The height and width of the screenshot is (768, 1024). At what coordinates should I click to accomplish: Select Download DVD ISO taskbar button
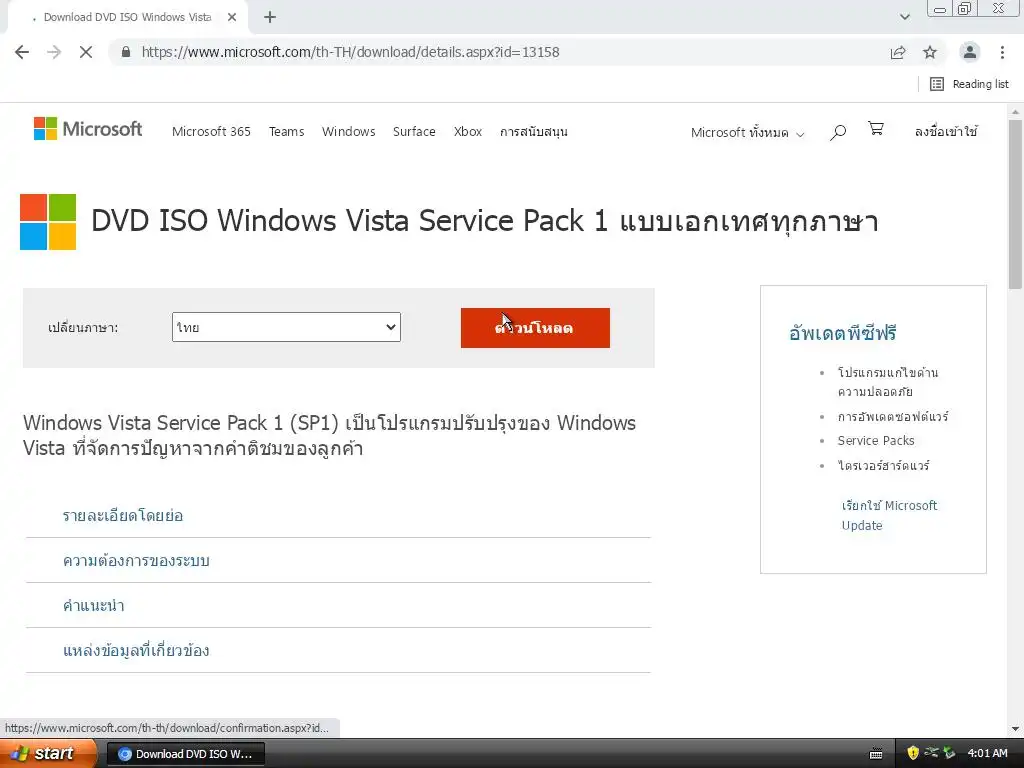[185, 754]
